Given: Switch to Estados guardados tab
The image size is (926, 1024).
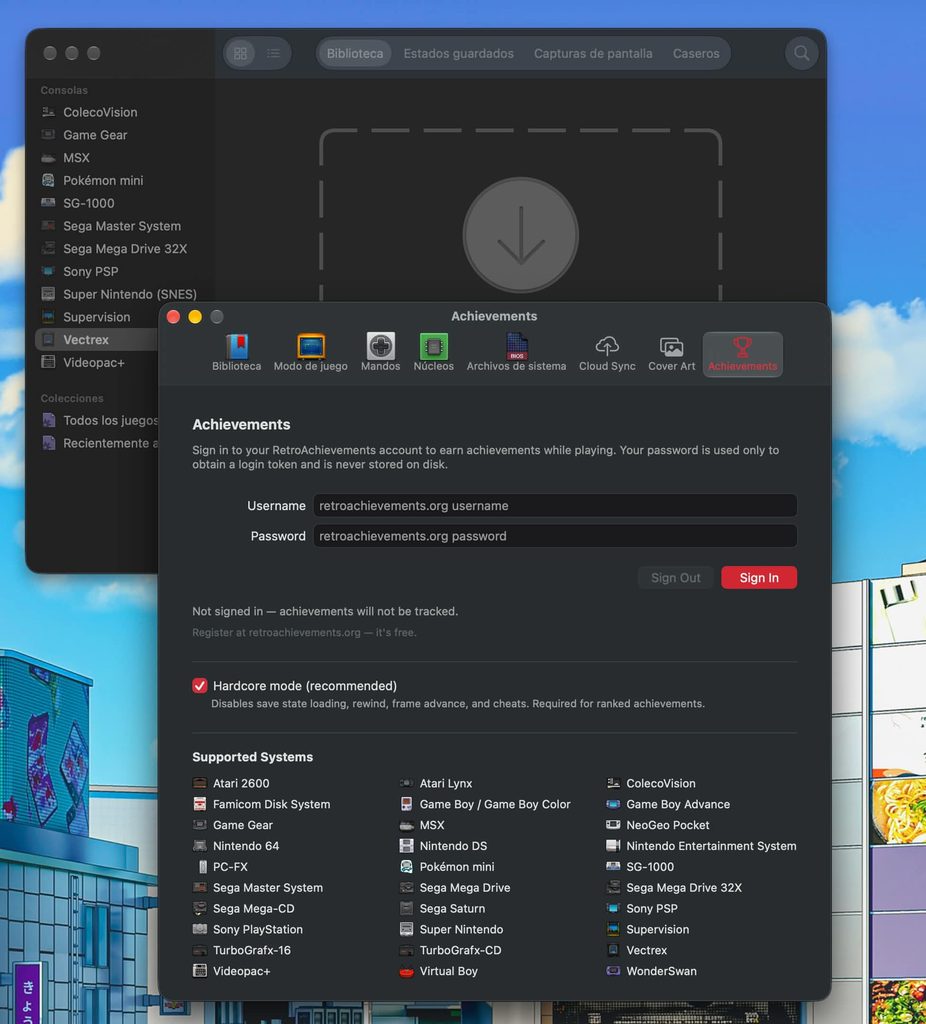Looking at the screenshot, I should point(458,54).
